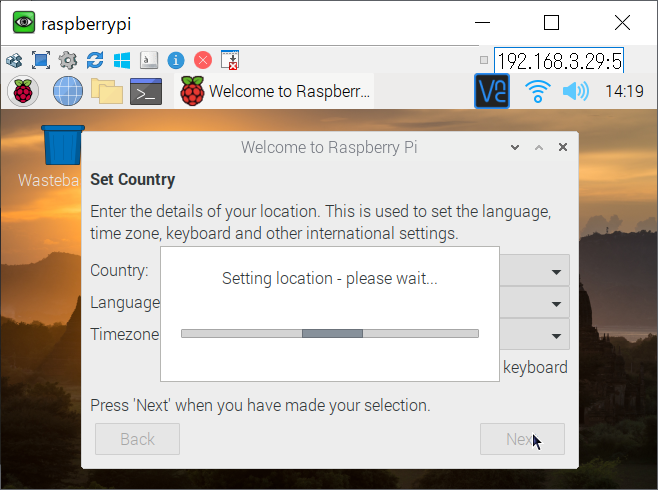Click the Welcome to Raspberry Pi dialog title
The image size is (658, 490).
tap(329, 147)
